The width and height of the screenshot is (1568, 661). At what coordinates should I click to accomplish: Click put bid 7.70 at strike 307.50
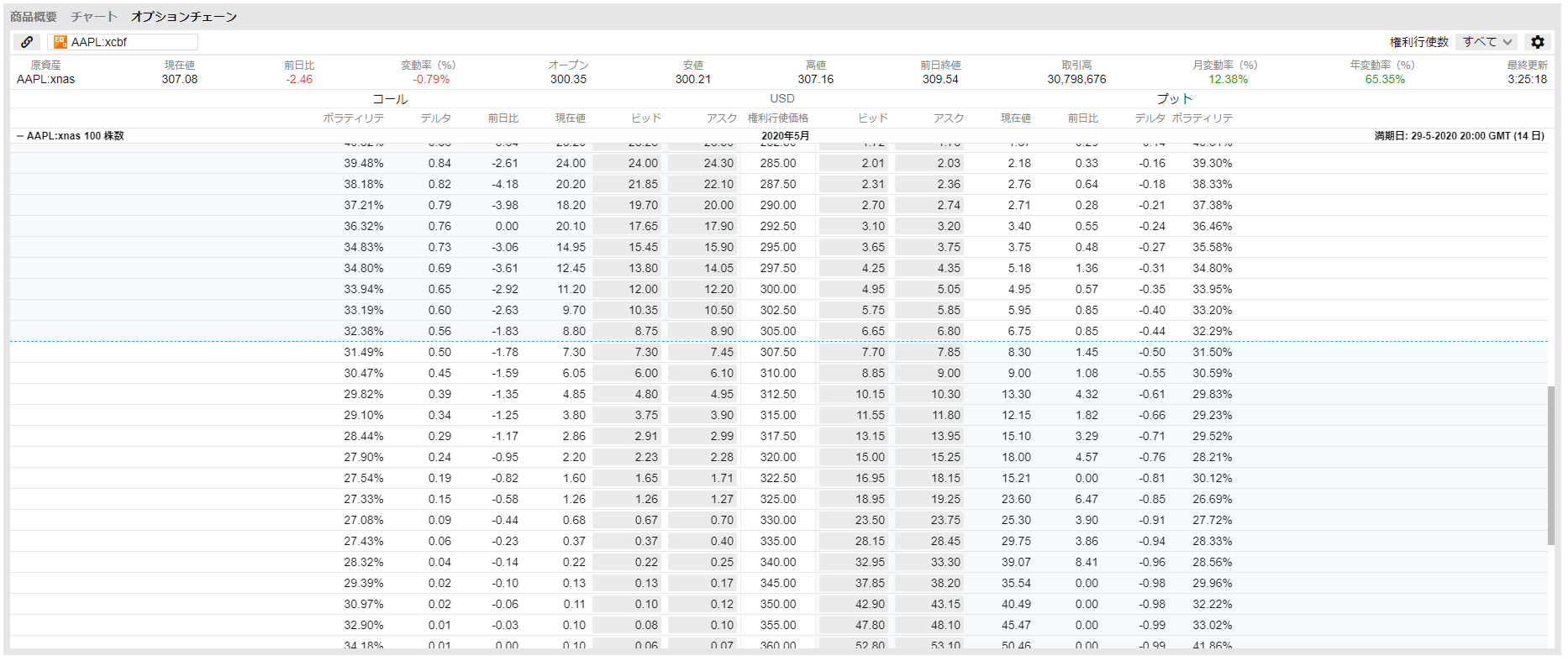[854, 353]
